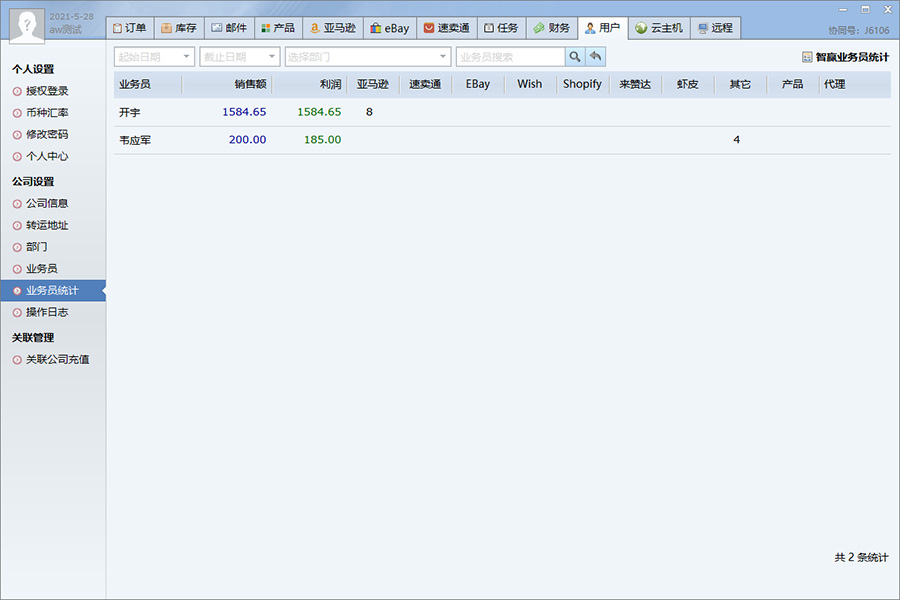Image resolution: width=900 pixels, height=600 pixels.
Task: Select the row for 开宇
Action: point(502,112)
